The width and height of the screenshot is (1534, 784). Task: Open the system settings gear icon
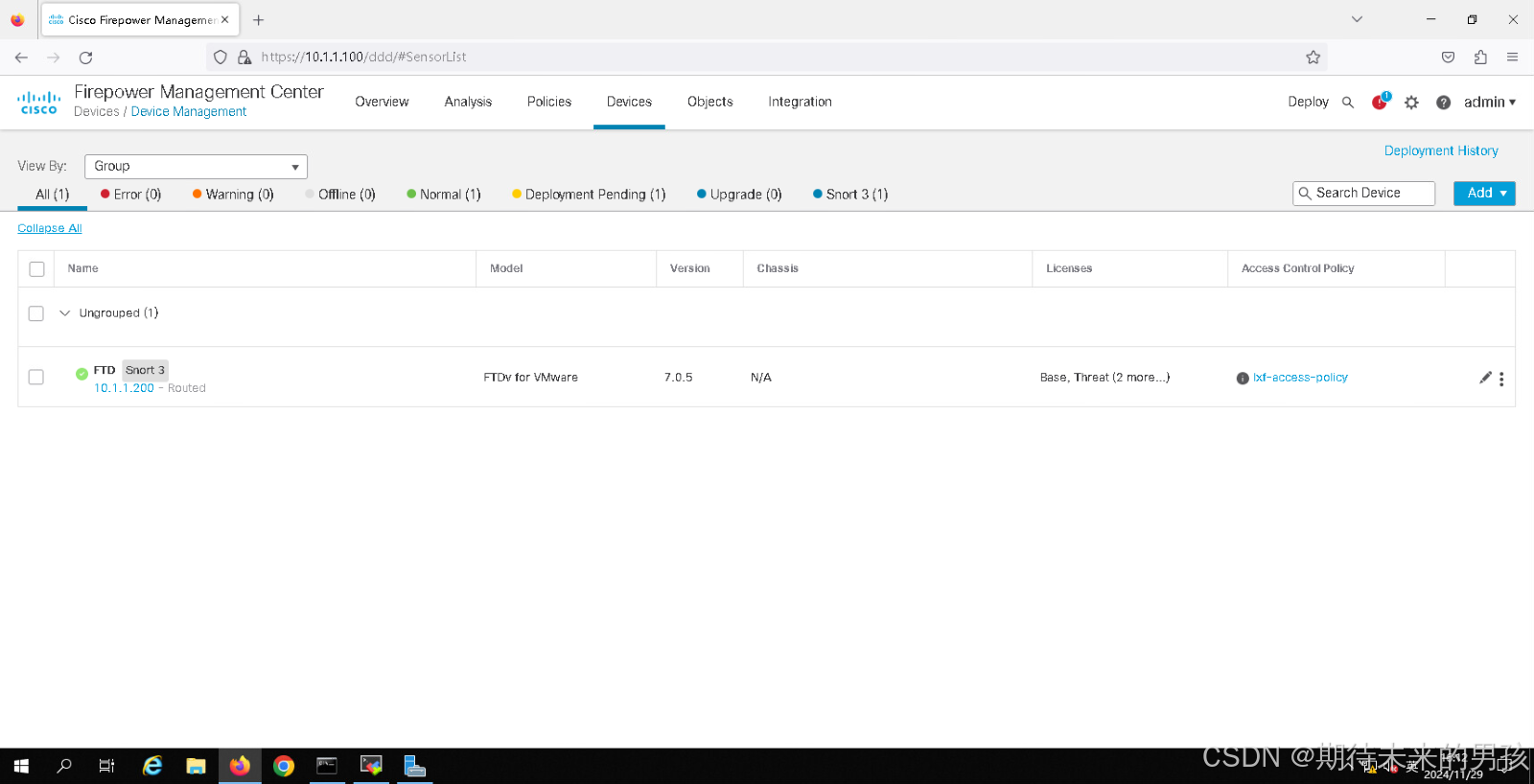pyautogui.click(x=1411, y=103)
